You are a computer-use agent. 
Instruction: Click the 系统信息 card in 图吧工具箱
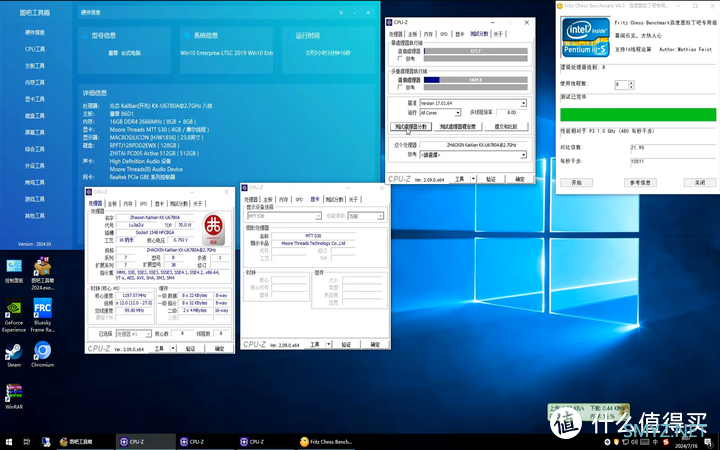coord(226,50)
